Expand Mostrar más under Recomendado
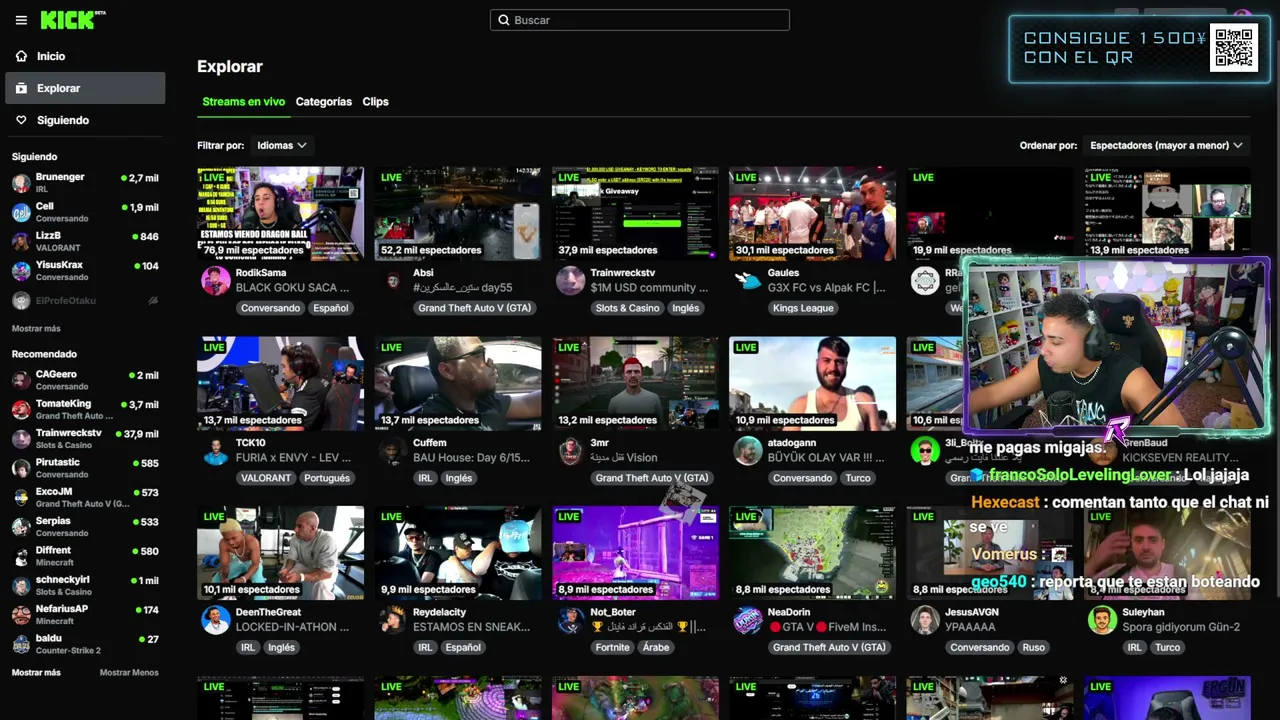The width and height of the screenshot is (1280, 720). tap(36, 673)
